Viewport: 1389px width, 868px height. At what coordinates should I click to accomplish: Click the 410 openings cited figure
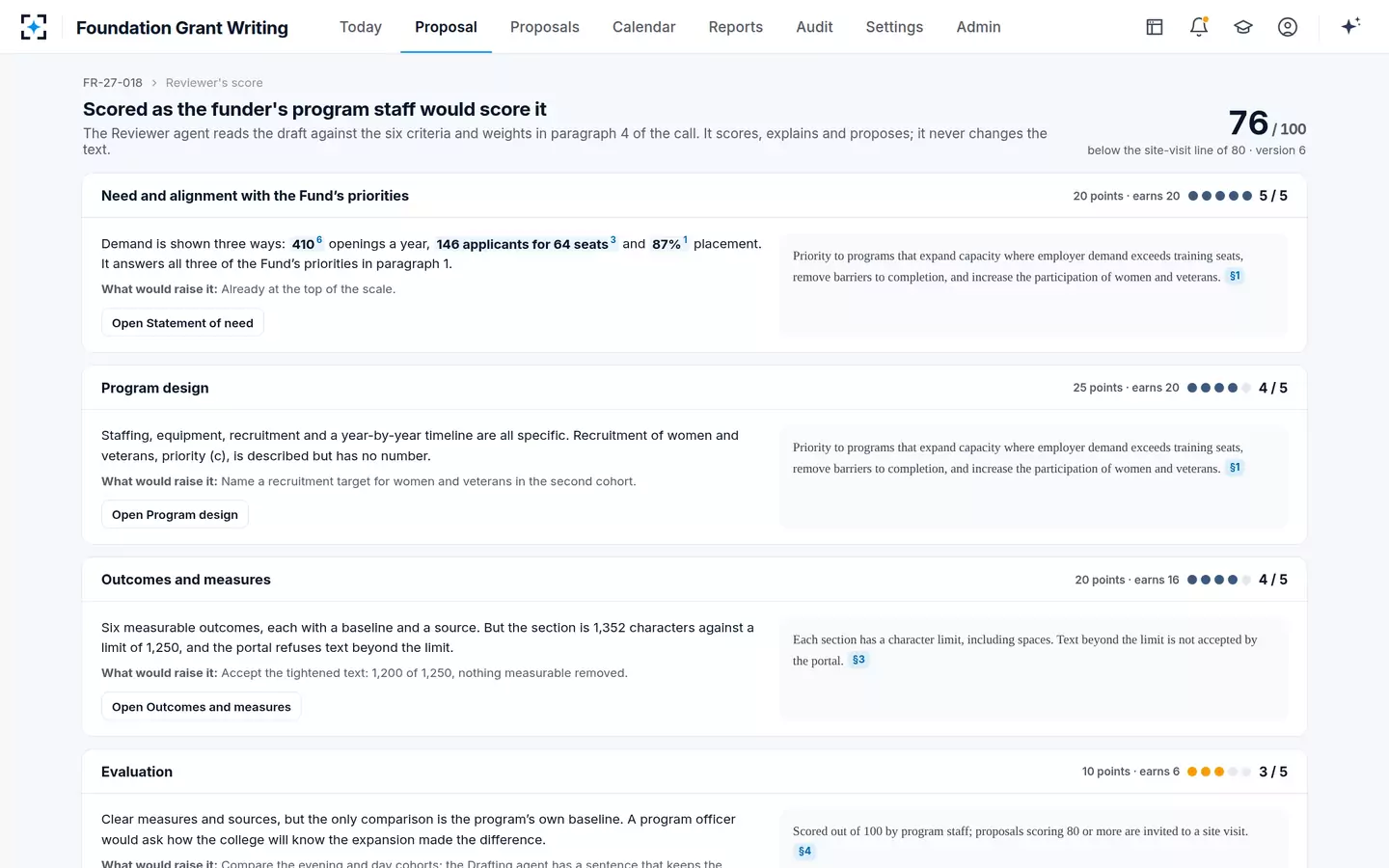point(307,244)
